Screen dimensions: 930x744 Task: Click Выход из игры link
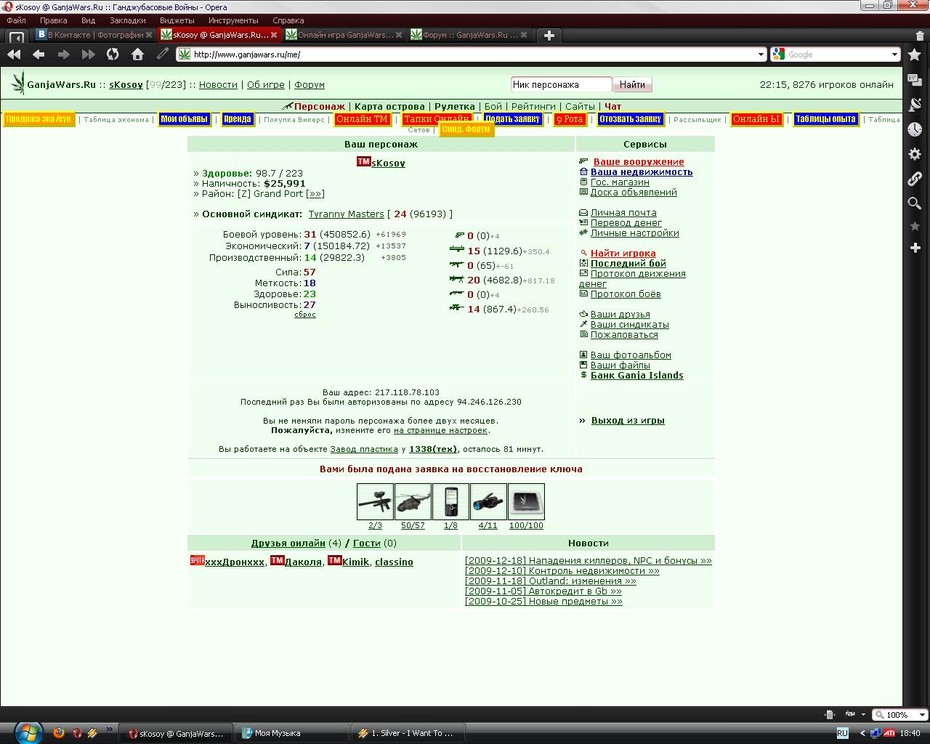[628, 421]
